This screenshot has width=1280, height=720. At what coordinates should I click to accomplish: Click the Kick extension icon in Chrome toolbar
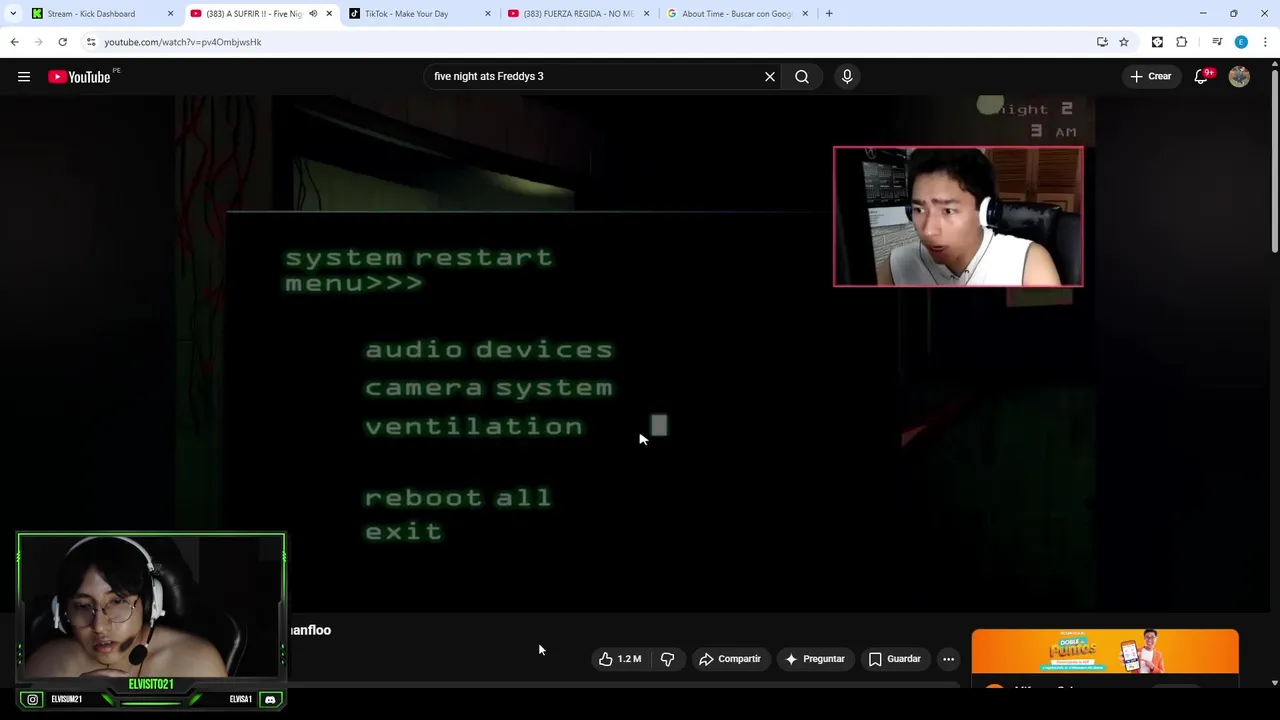[1157, 42]
